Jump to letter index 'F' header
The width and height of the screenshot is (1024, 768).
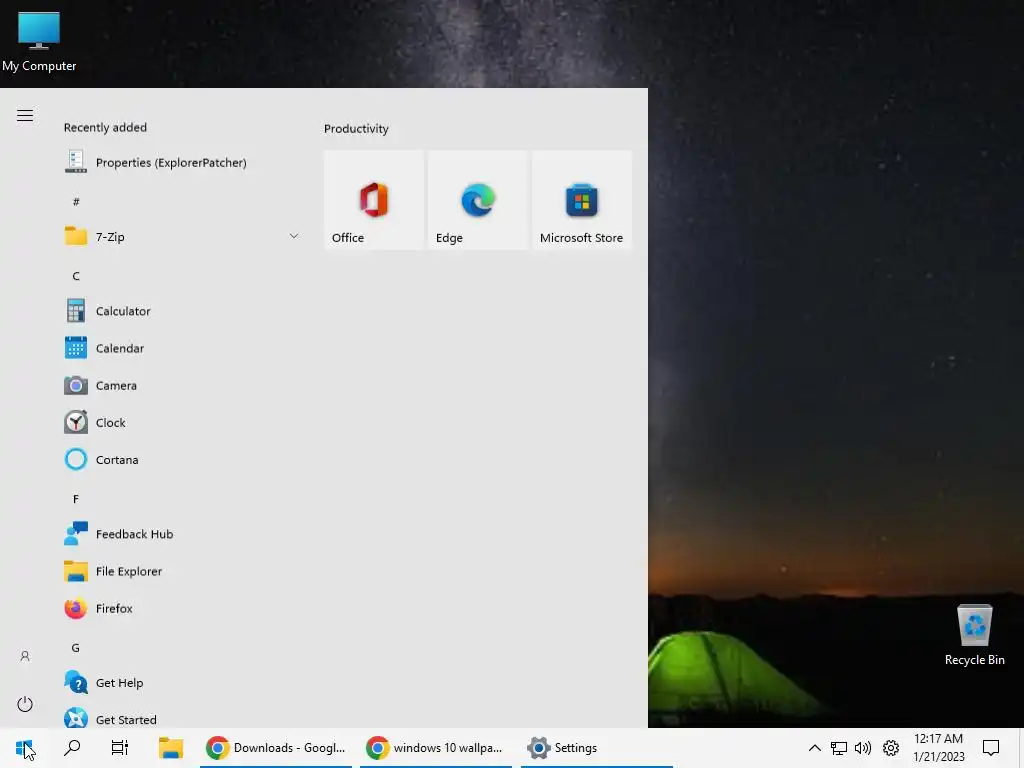point(76,499)
